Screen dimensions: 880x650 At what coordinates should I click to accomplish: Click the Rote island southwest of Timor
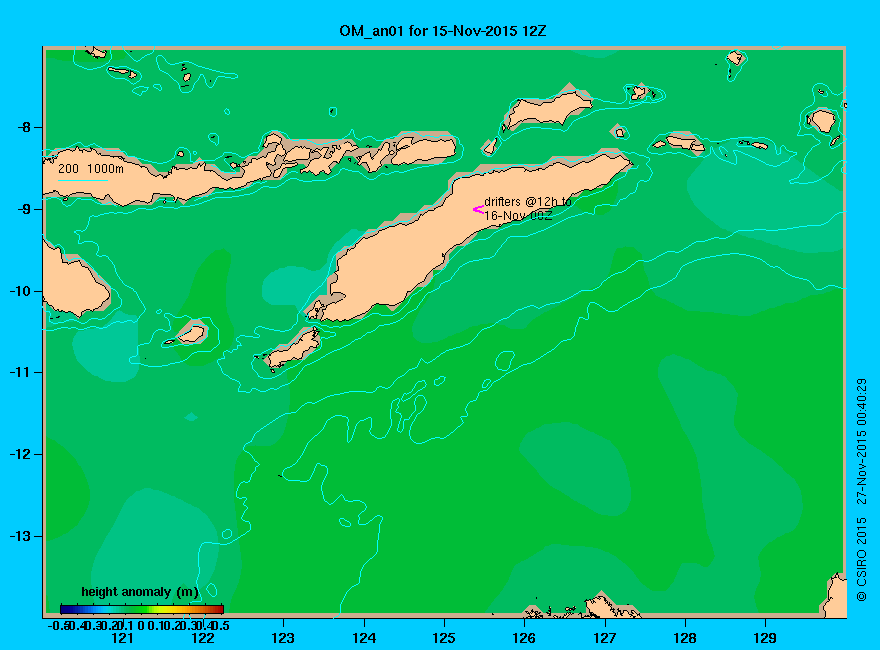pyautogui.click(x=293, y=348)
